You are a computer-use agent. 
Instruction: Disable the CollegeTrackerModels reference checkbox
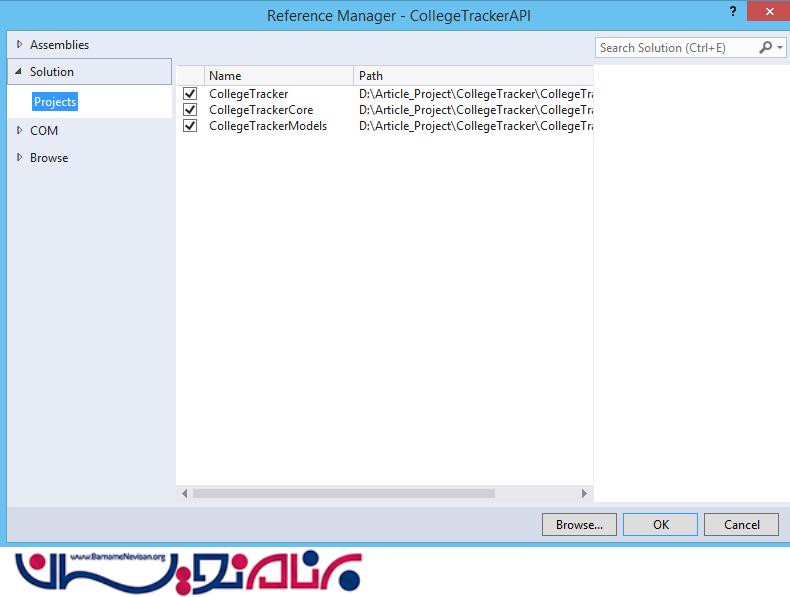pyautogui.click(x=190, y=126)
